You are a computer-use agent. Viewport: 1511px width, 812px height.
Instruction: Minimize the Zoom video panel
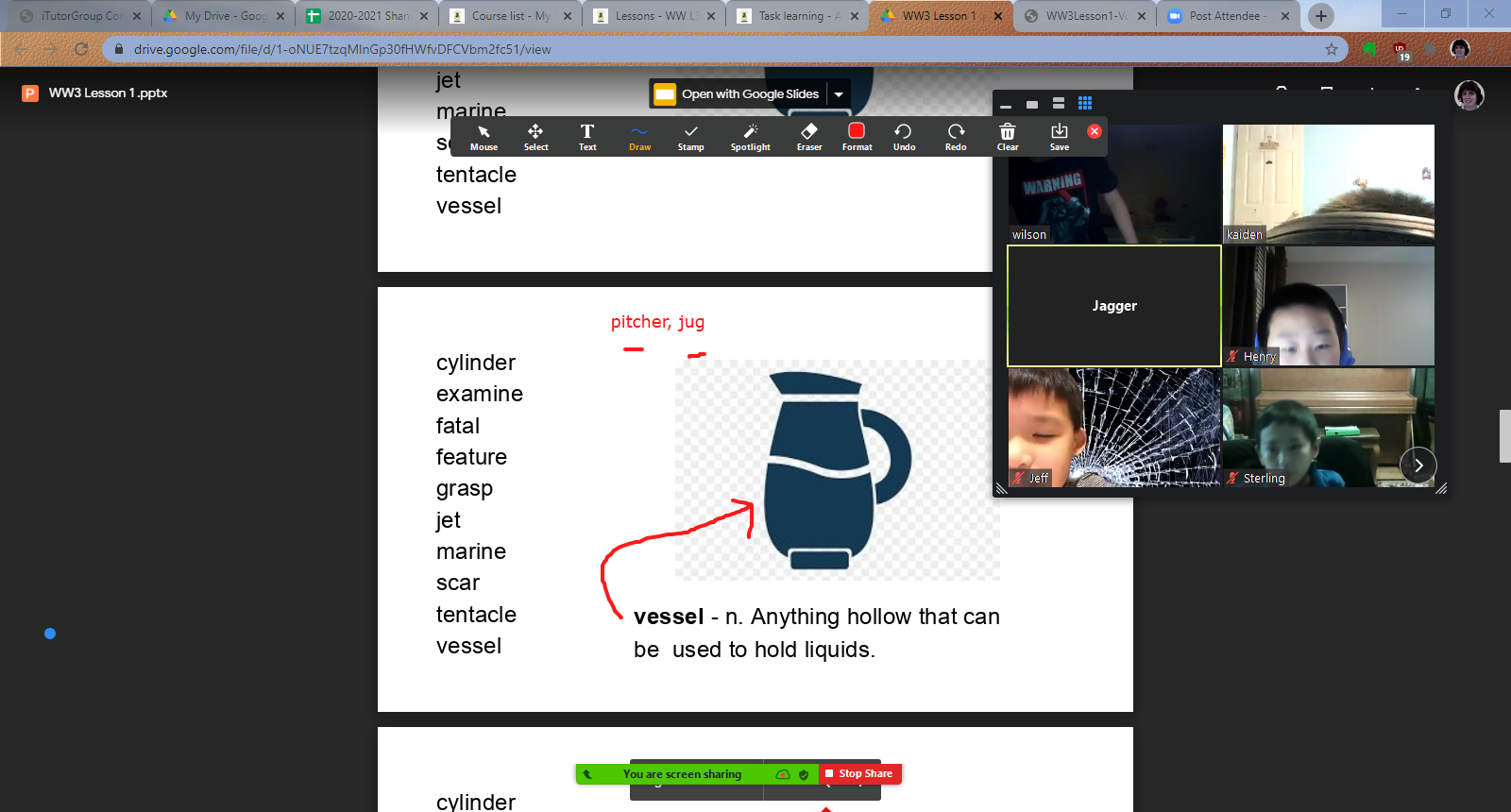pyautogui.click(x=1006, y=104)
